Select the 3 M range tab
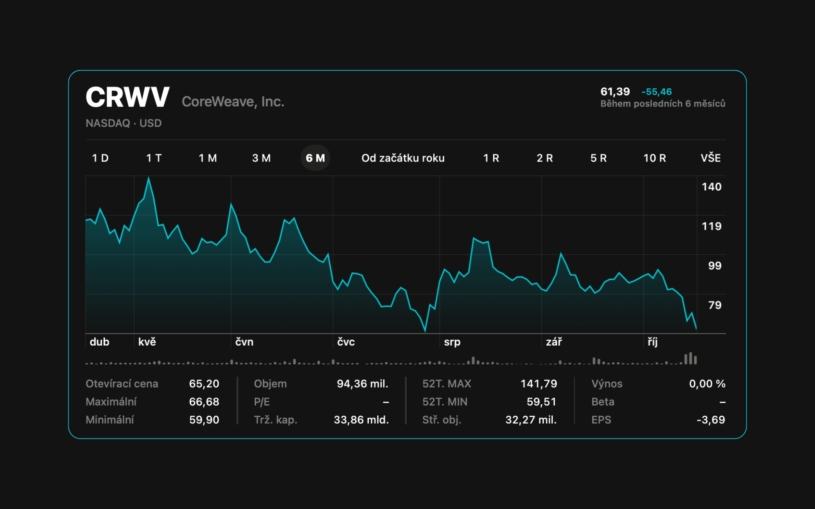815x509 pixels. (x=261, y=158)
